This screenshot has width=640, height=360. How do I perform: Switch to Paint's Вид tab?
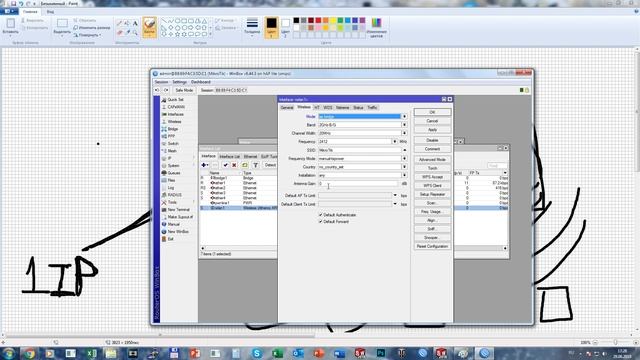click(x=50, y=12)
